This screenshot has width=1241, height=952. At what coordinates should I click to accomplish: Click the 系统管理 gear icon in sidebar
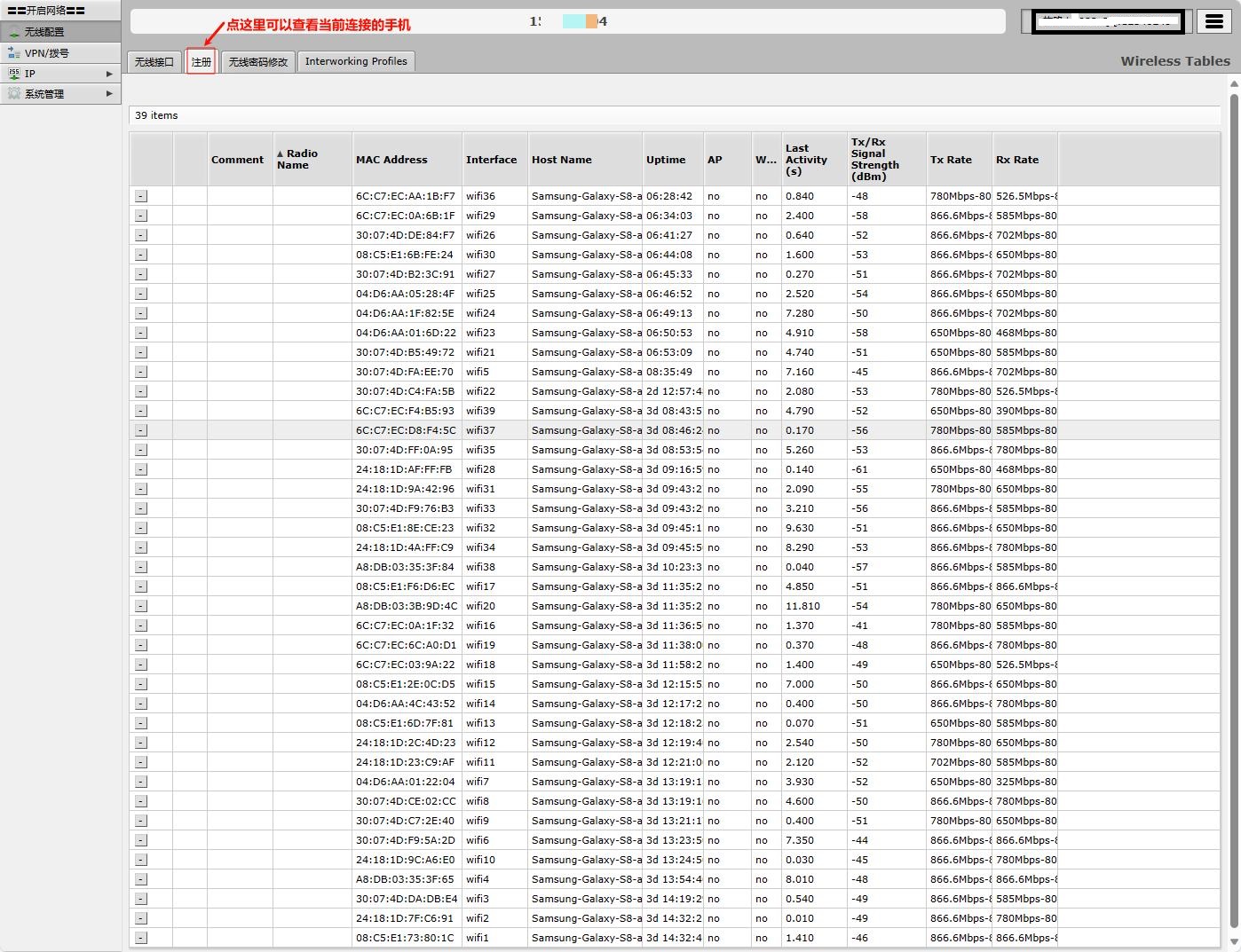14,93
